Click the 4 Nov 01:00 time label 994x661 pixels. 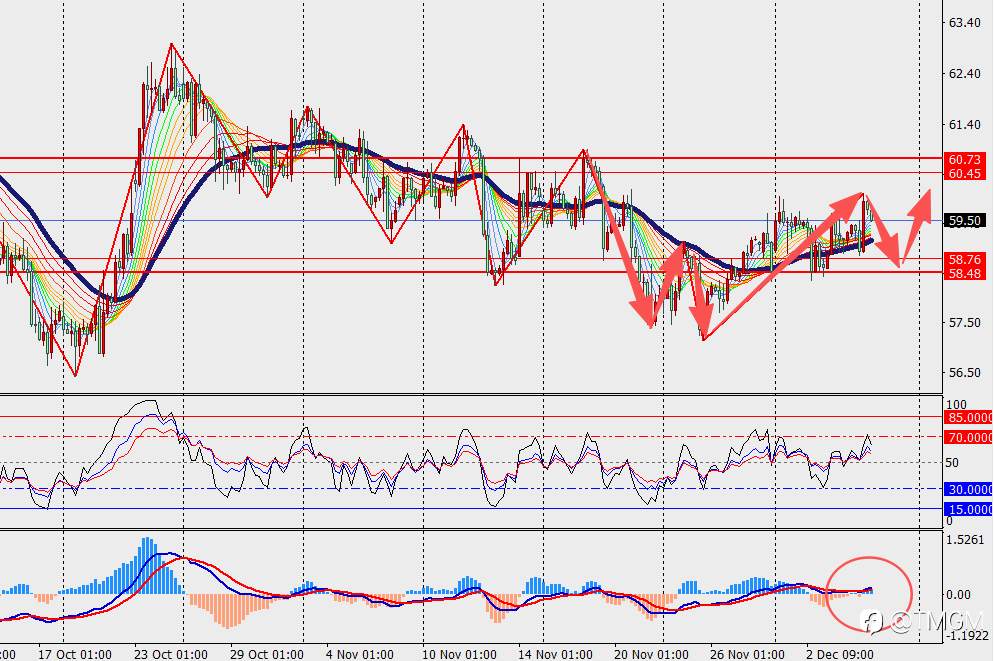pos(359,654)
